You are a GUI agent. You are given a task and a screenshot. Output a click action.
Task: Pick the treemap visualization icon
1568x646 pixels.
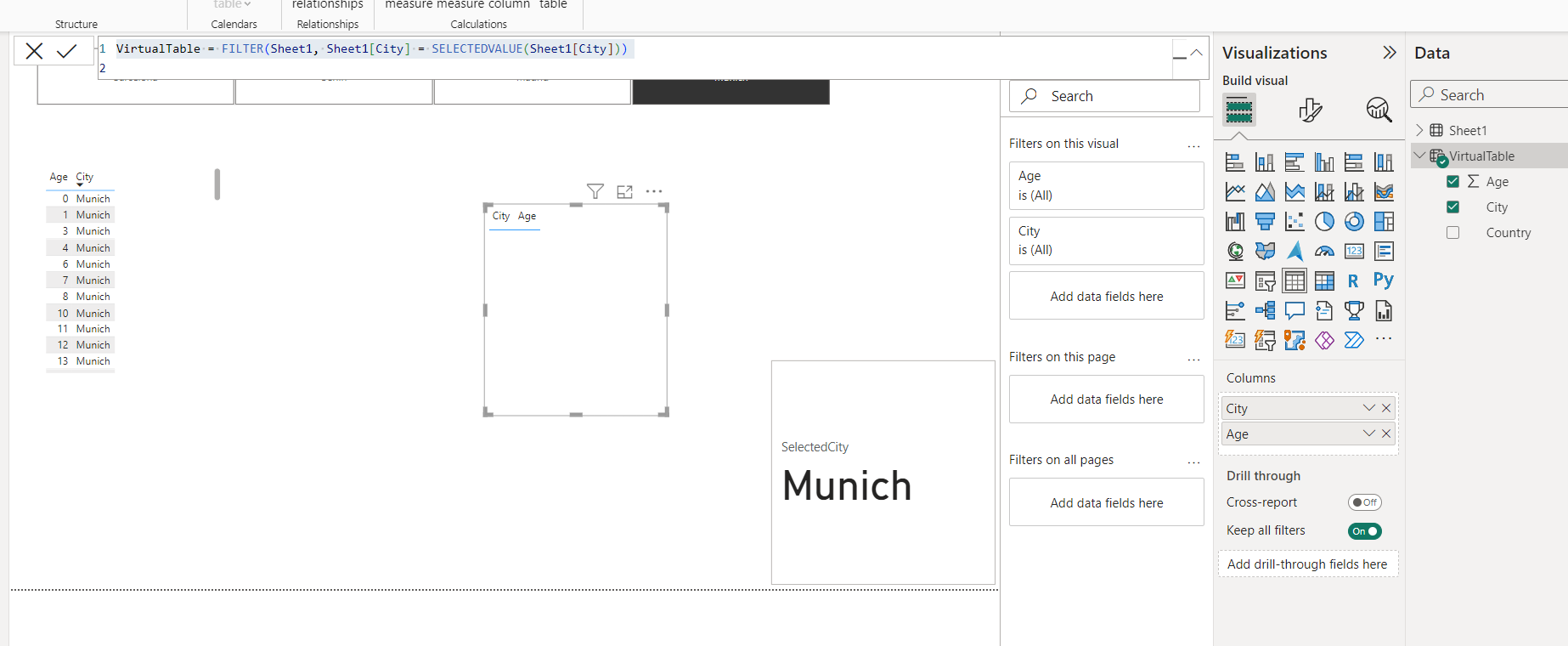pos(1384,222)
